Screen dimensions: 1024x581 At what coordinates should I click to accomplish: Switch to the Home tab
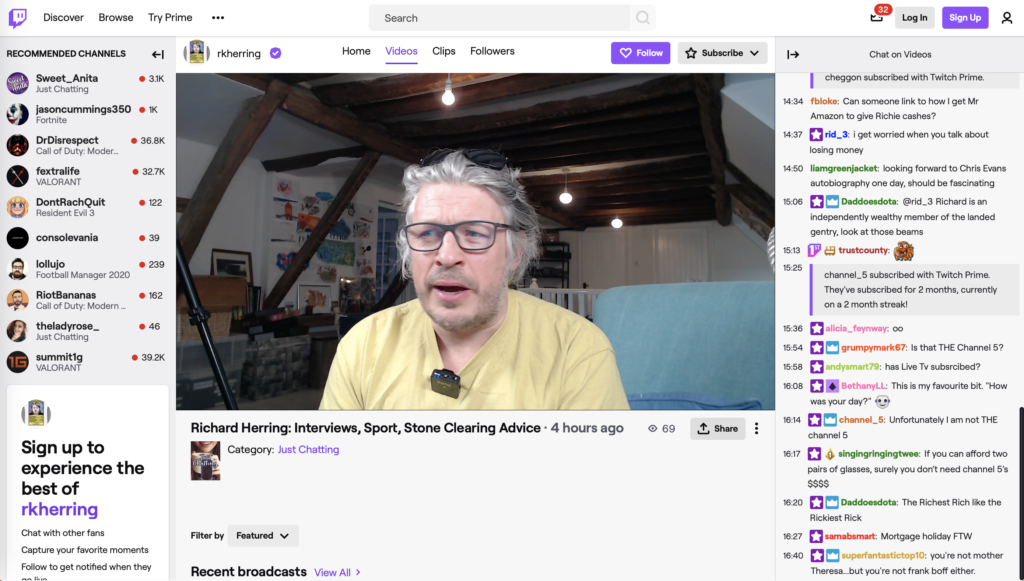[x=356, y=51]
